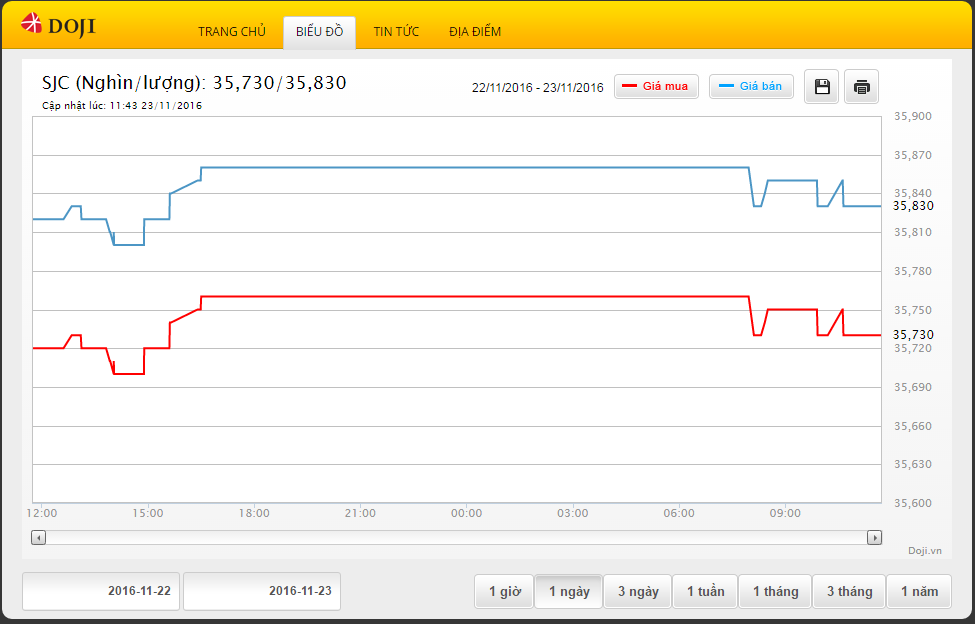Screen dimensions: 975x624
Task: Click the 35,750 axis label
Action: tap(913, 310)
